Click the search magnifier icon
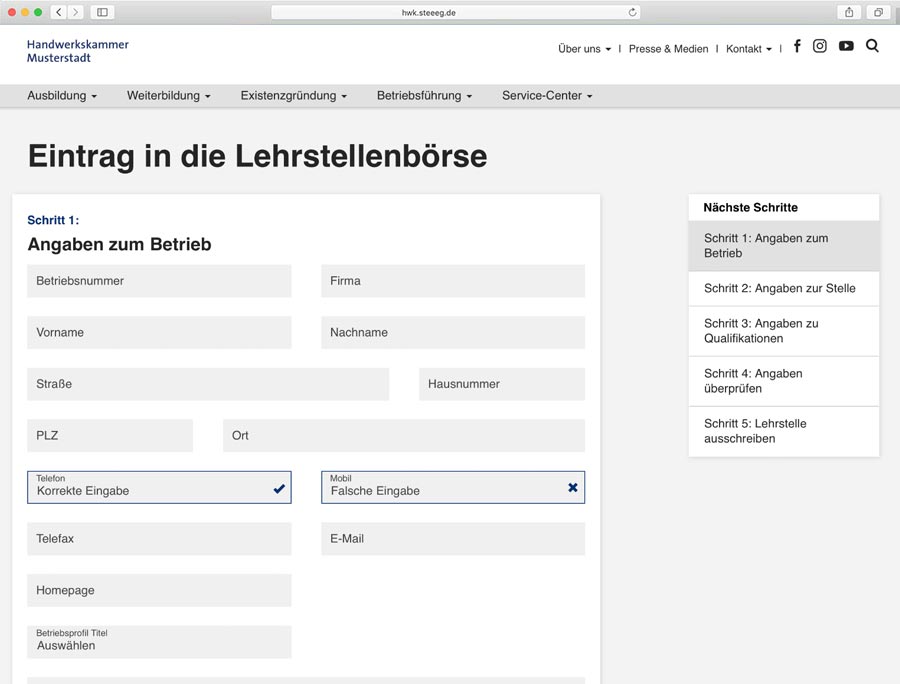The image size is (900, 684). click(x=872, y=46)
